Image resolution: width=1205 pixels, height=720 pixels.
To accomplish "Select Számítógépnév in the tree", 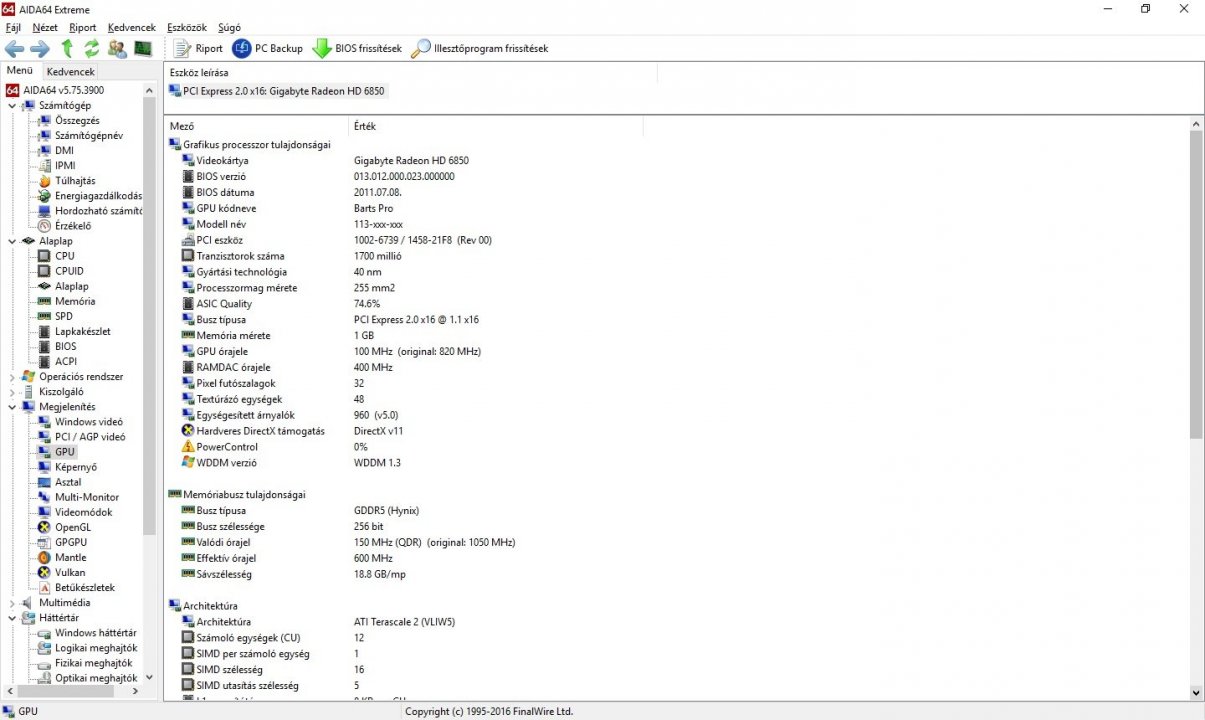I will 89,135.
